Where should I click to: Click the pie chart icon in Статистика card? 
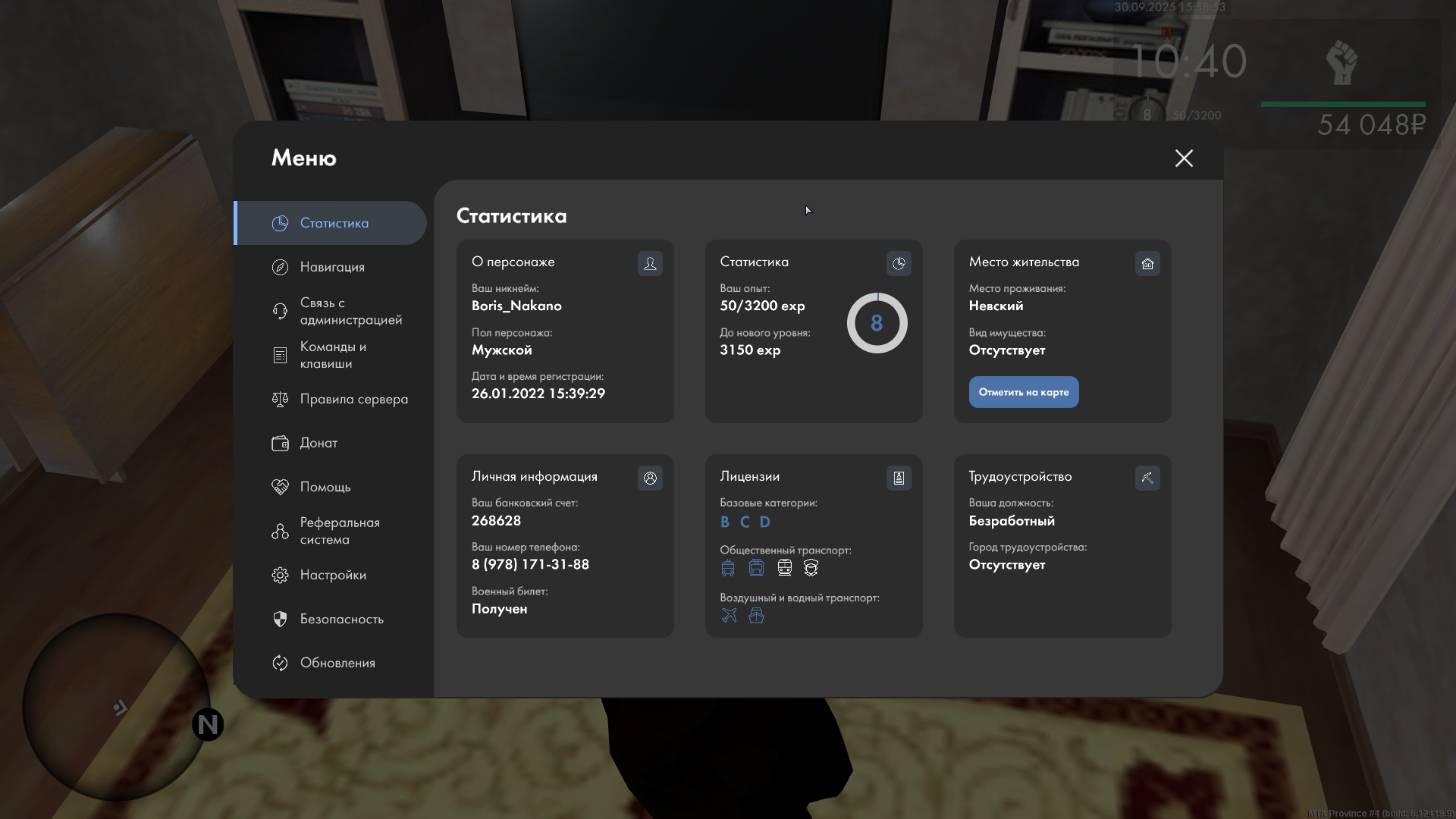click(x=899, y=263)
